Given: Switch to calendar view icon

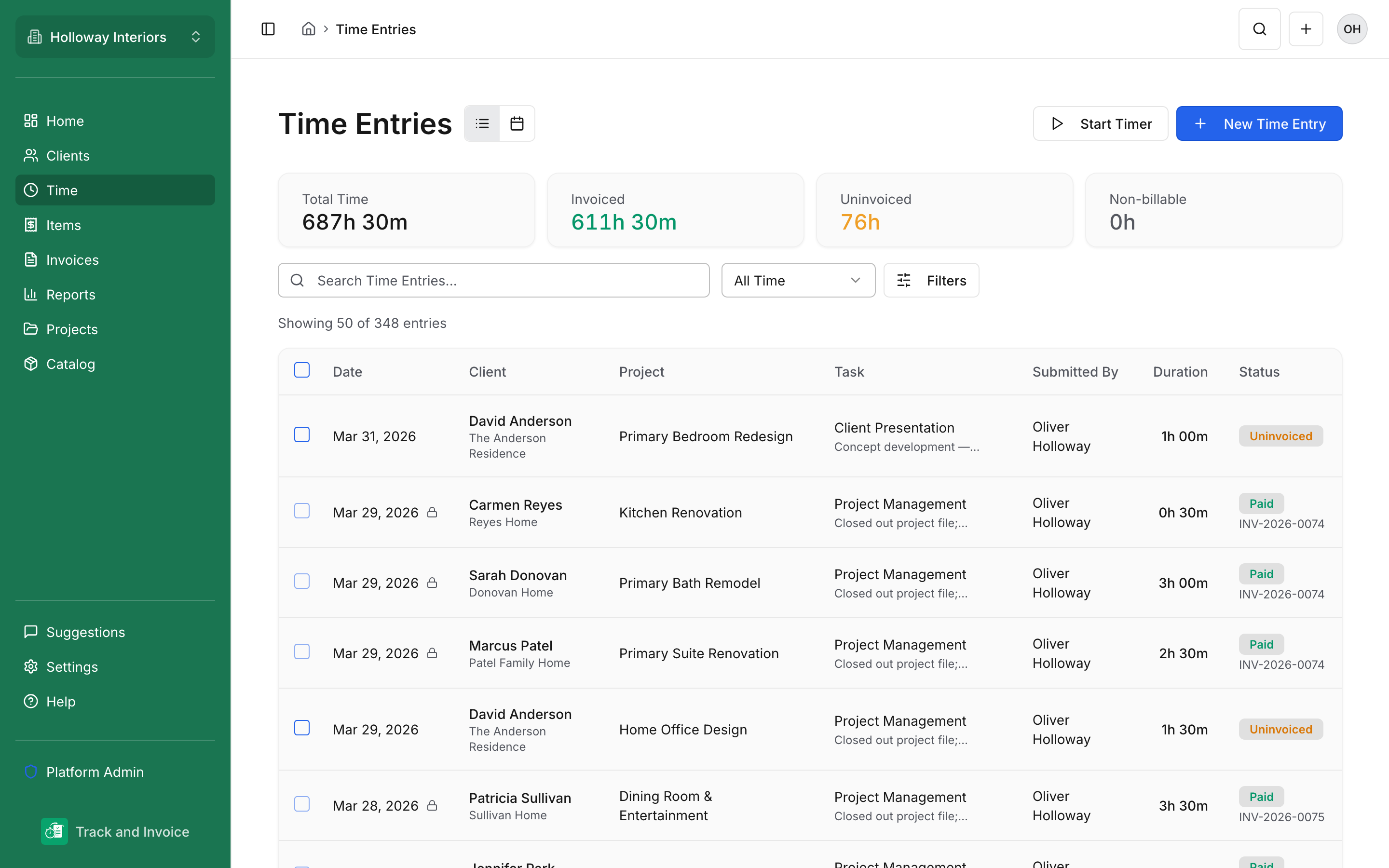Looking at the screenshot, I should [517, 123].
